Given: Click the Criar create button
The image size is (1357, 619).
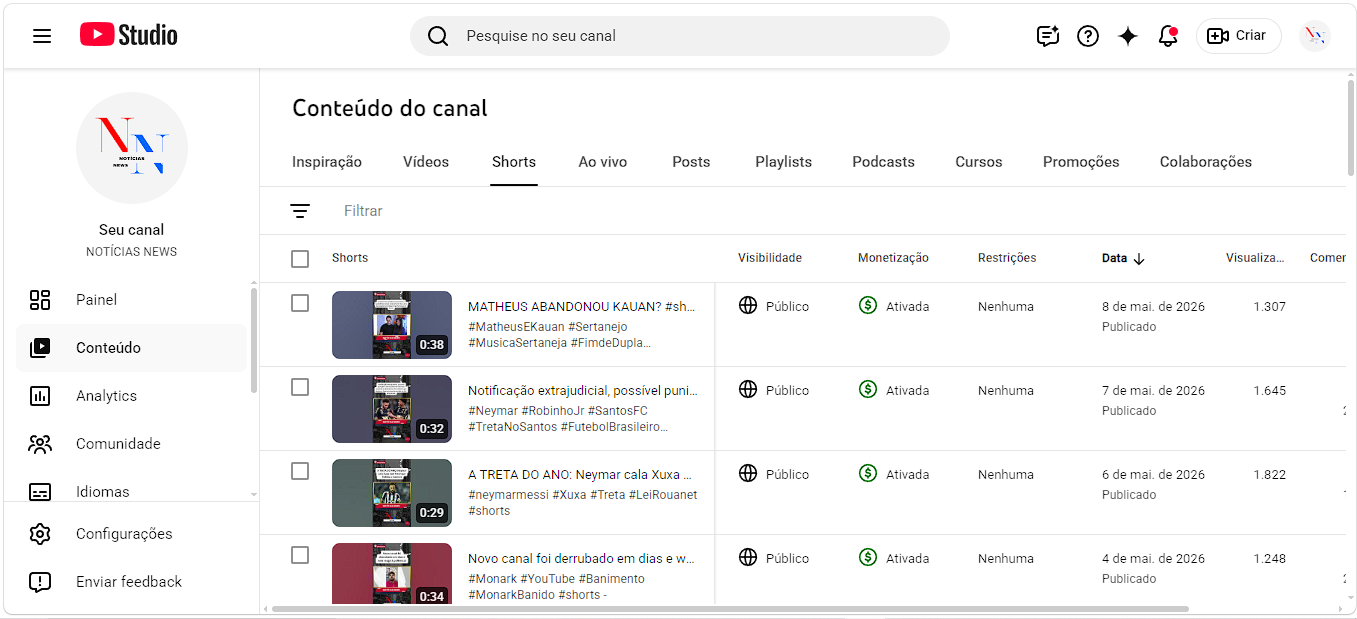Looking at the screenshot, I should pos(1238,36).
